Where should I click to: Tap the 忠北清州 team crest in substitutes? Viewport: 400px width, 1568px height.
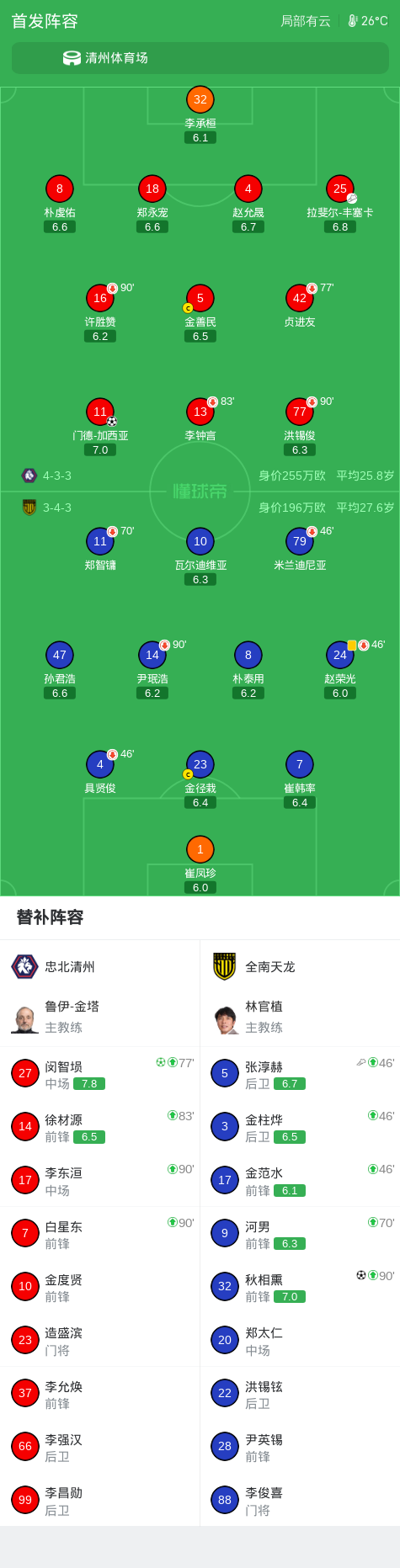[x=24, y=966]
